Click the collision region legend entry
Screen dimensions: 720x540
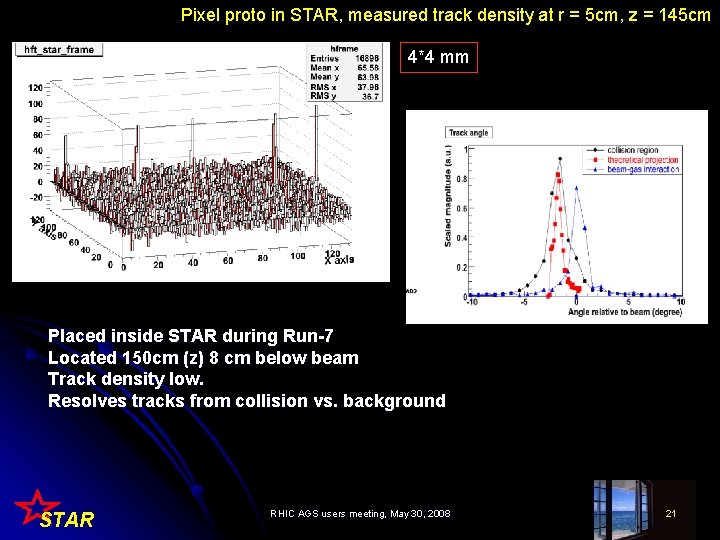624,150
